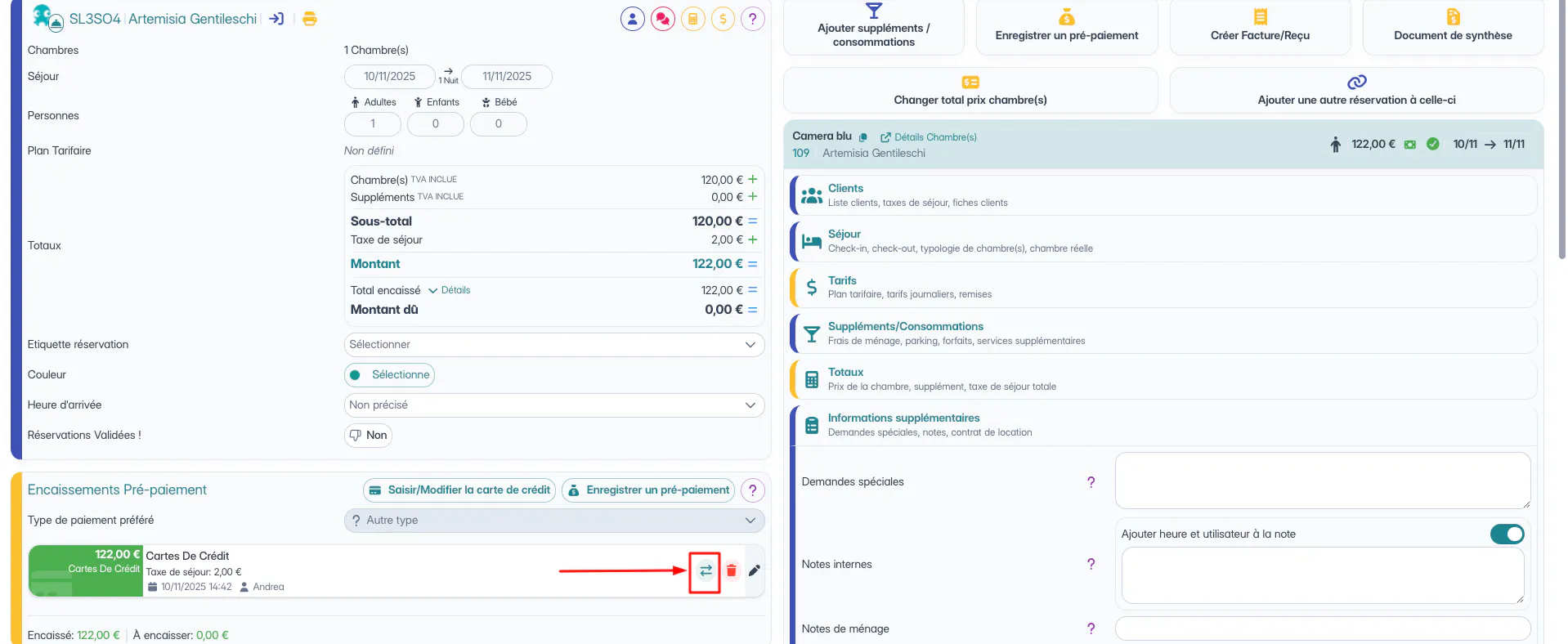The width and height of the screenshot is (1568, 644).
Task: Toggle 'Ajouter heure et utilisateur à la note'
Action: tap(1507, 534)
